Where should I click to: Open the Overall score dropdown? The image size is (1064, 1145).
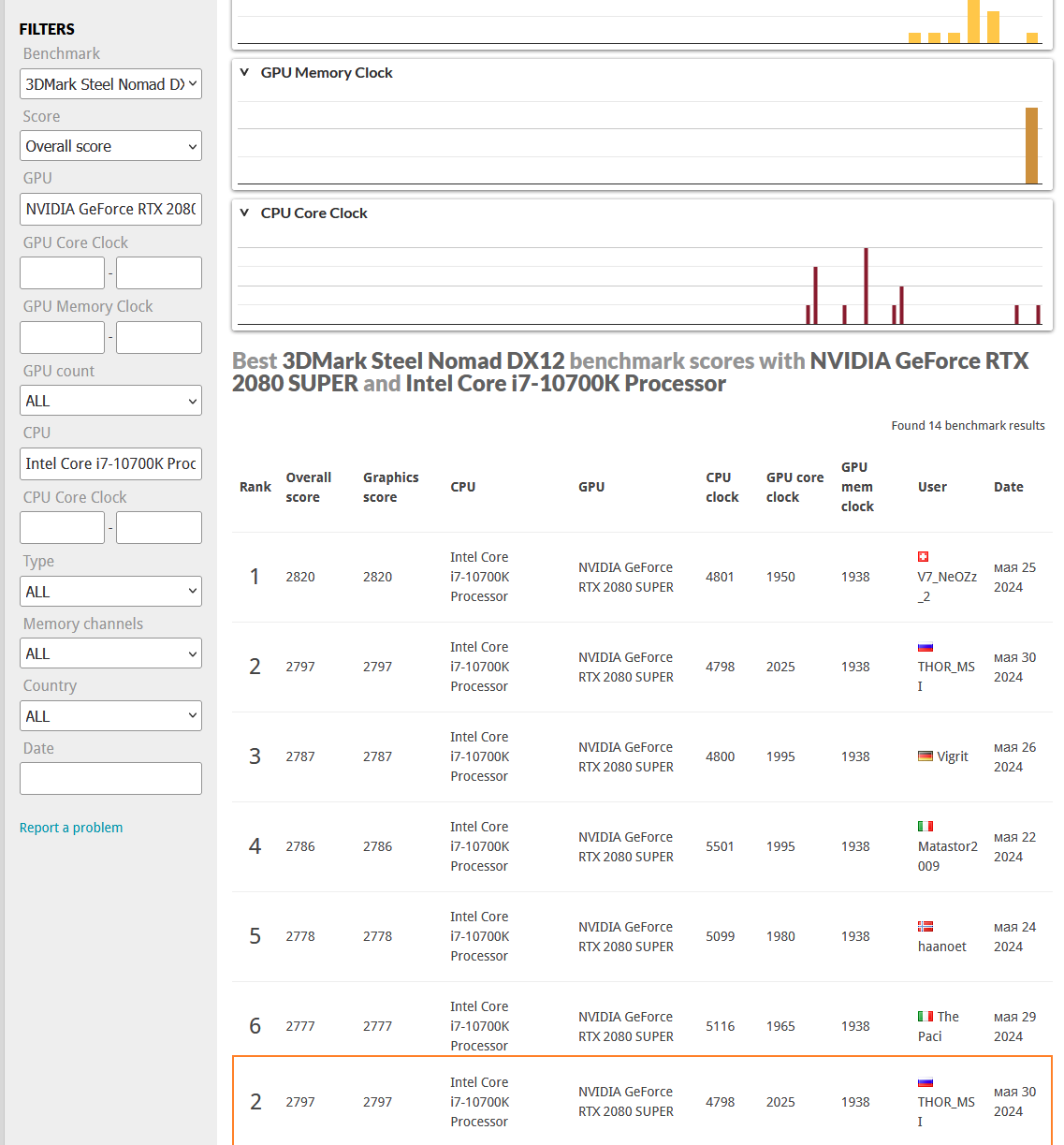coord(110,146)
